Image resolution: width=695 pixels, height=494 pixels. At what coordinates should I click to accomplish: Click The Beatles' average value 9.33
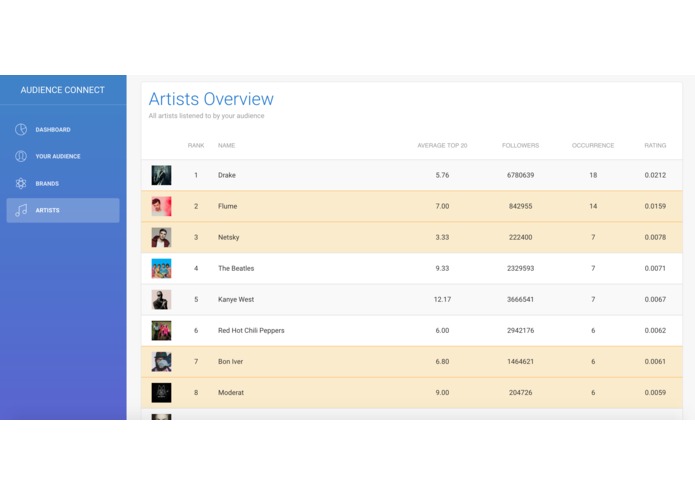coord(442,268)
